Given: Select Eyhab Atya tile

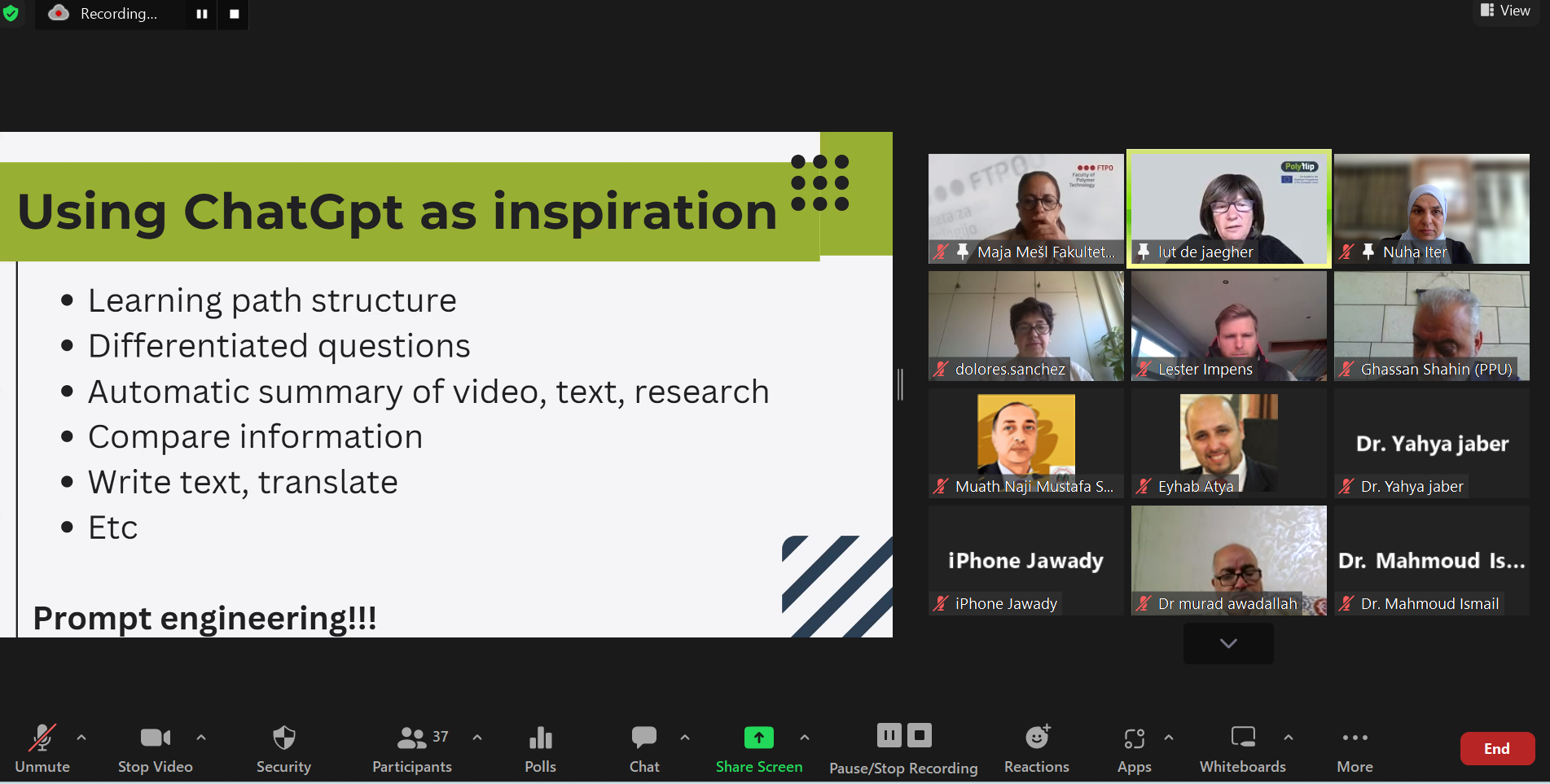Looking at the screenshot, I should (x=1229, y=443).
